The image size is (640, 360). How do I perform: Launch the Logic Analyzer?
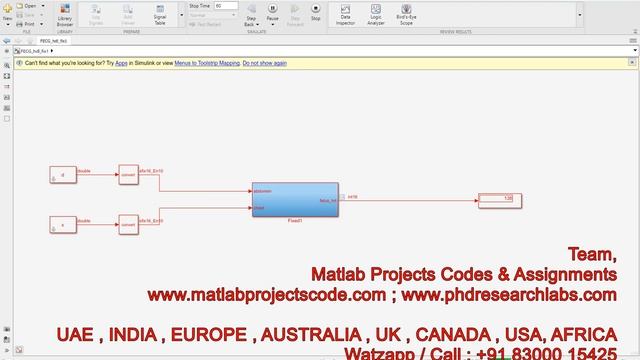click(376, 15)
